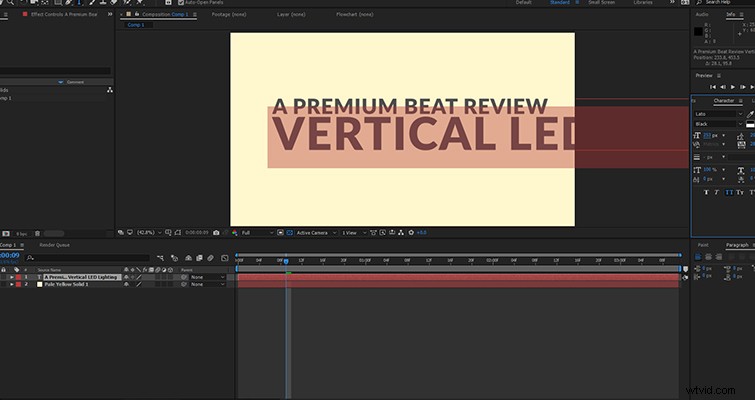The width and height of the screenshot is (755, 400).
Task: Open the font size dropdown arrow
Action: pos(723,136)
